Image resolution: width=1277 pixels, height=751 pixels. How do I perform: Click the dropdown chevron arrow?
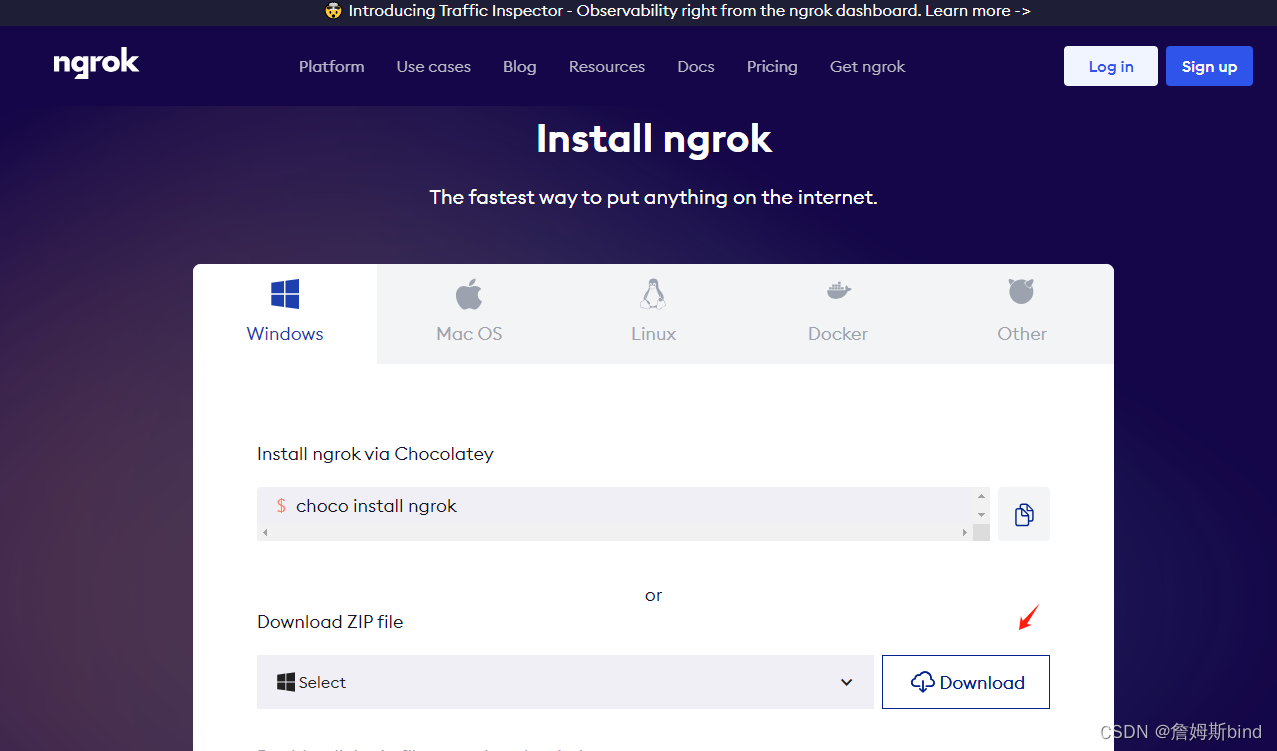click(x=846, y=682)
